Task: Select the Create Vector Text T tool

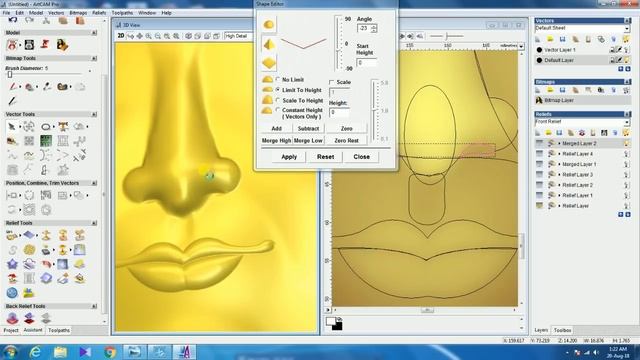Action: (x=63, y=127)
